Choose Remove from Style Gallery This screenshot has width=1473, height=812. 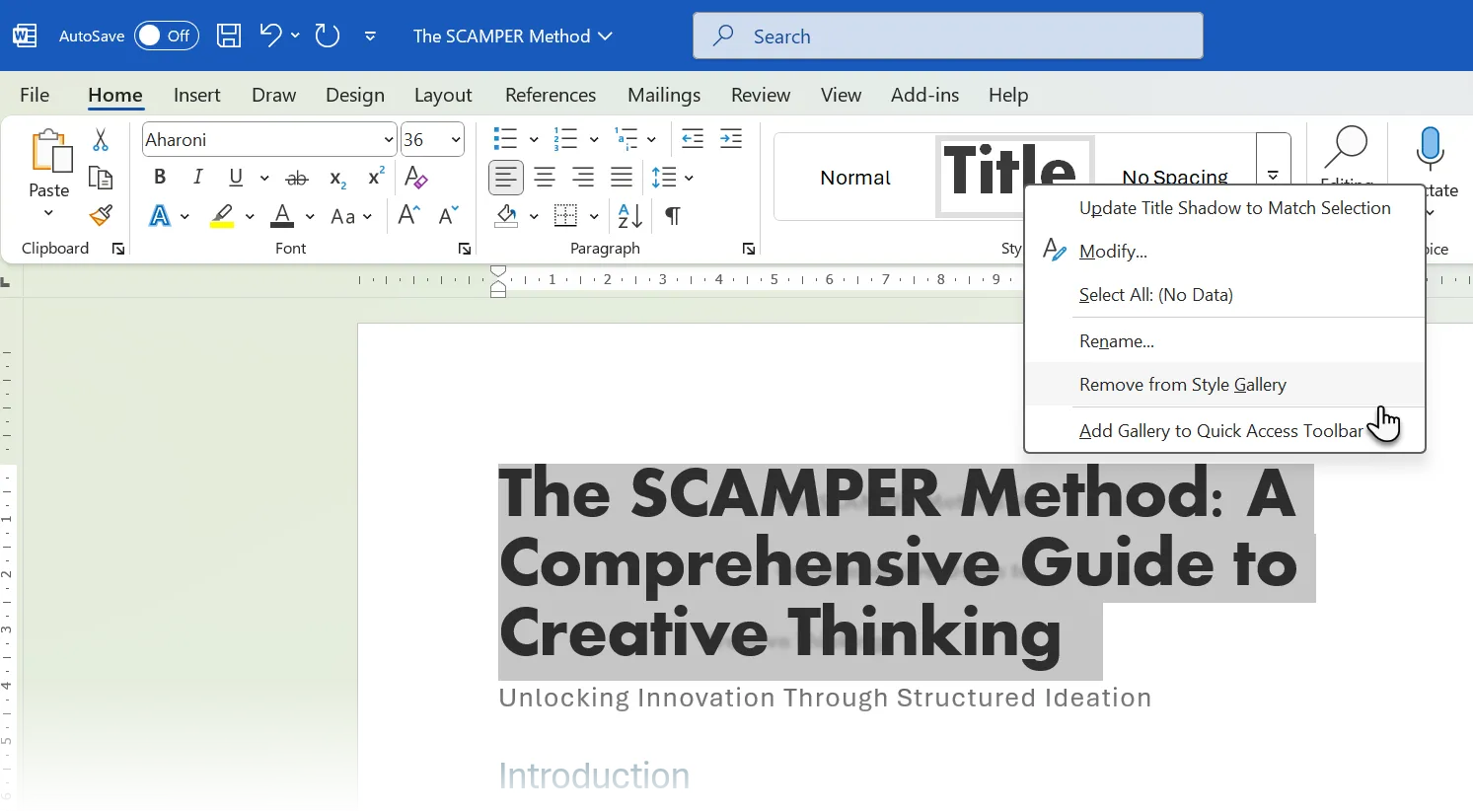[1225, 385]
